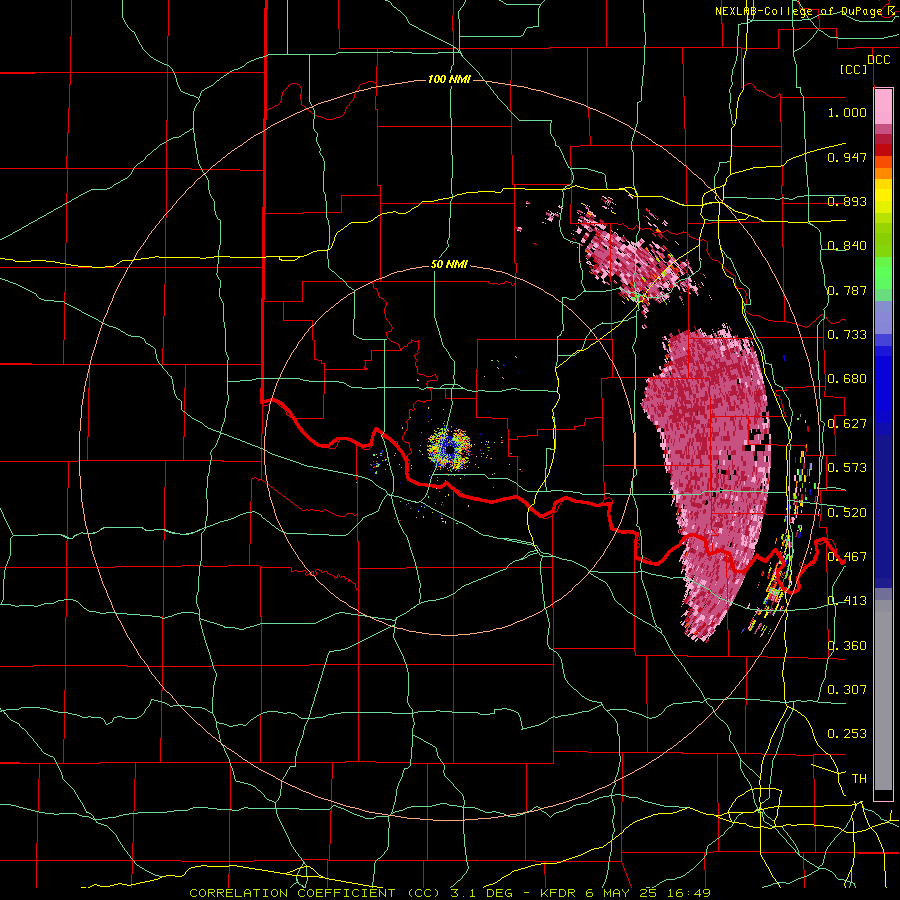Click the 16:49 timestamp in the footer

691,893
